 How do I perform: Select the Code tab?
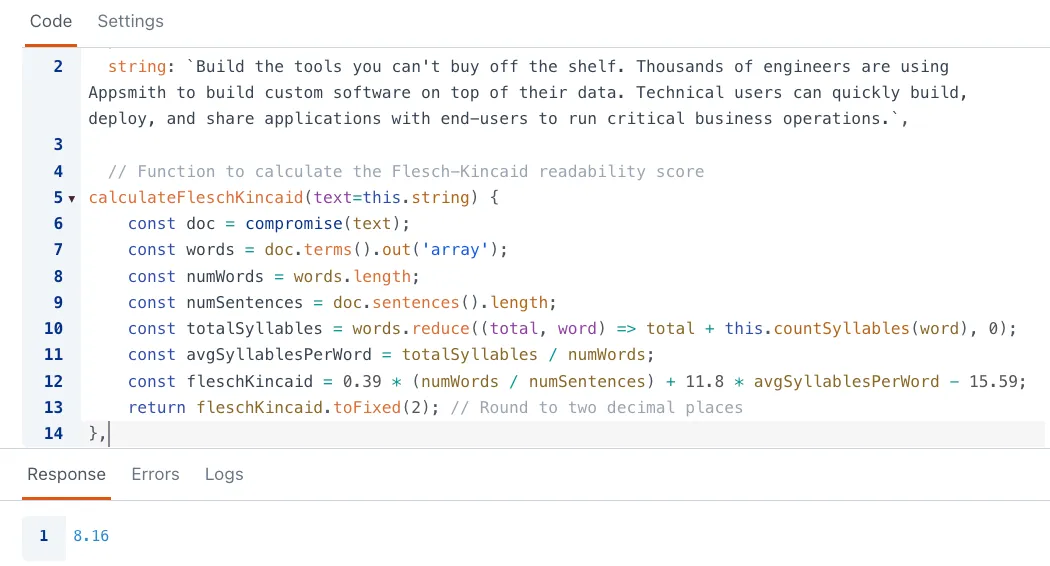coord(50,21)
